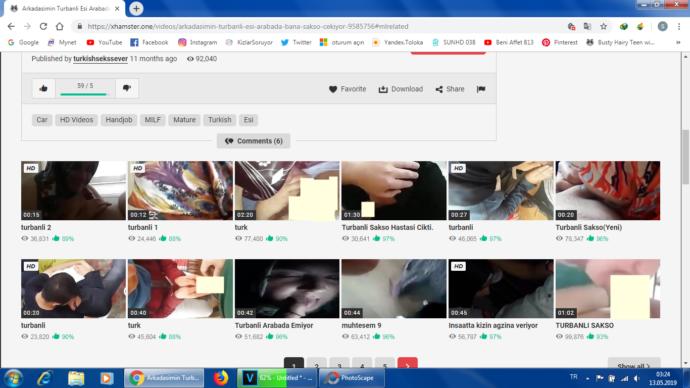The width and height of the screenshot is (690, 388).
Task: Bookmark this page with the star icon
Action: click(x=603, y=26)
